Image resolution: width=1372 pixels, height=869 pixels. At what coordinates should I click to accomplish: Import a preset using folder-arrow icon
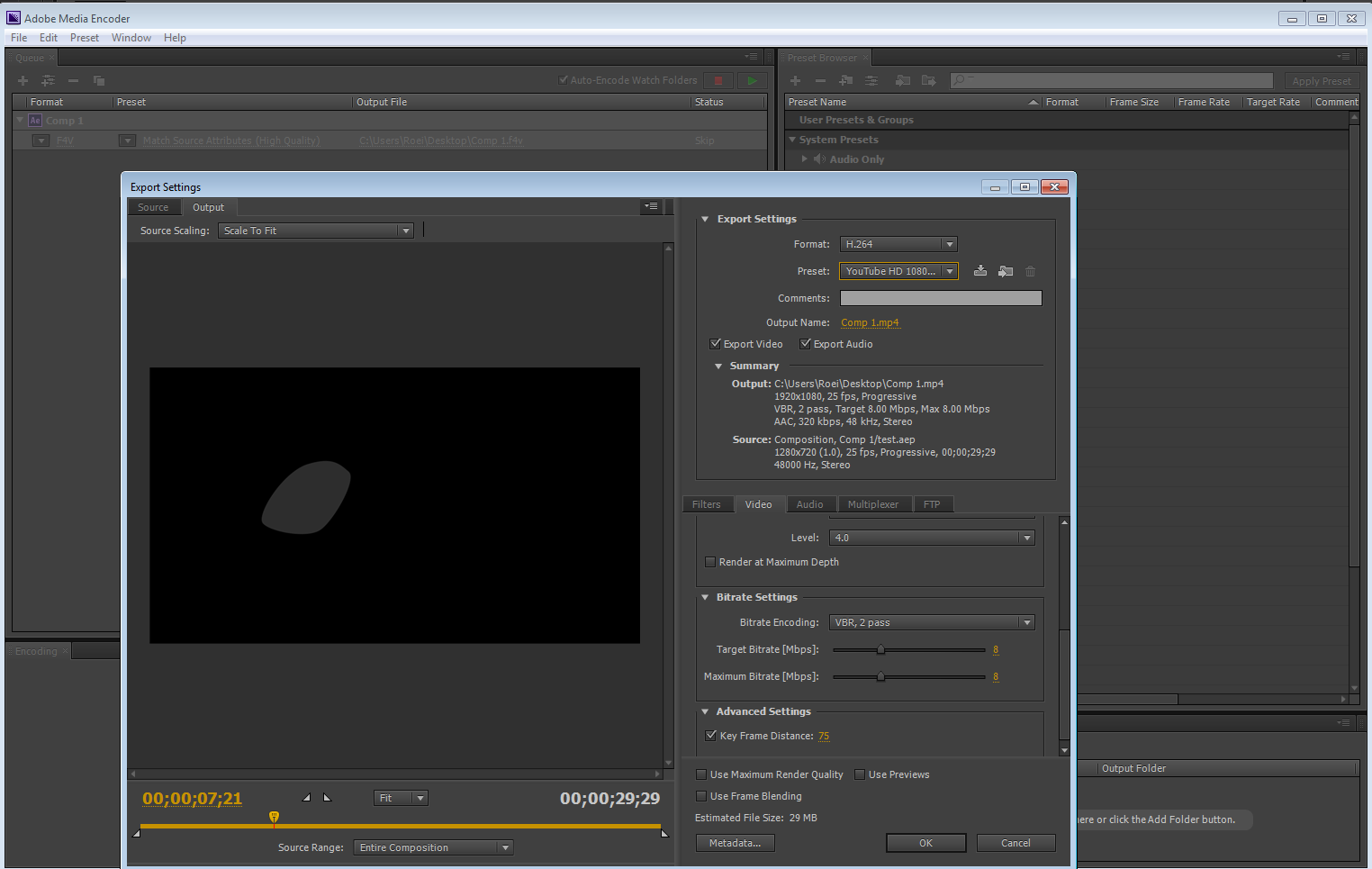(1006, 271)
